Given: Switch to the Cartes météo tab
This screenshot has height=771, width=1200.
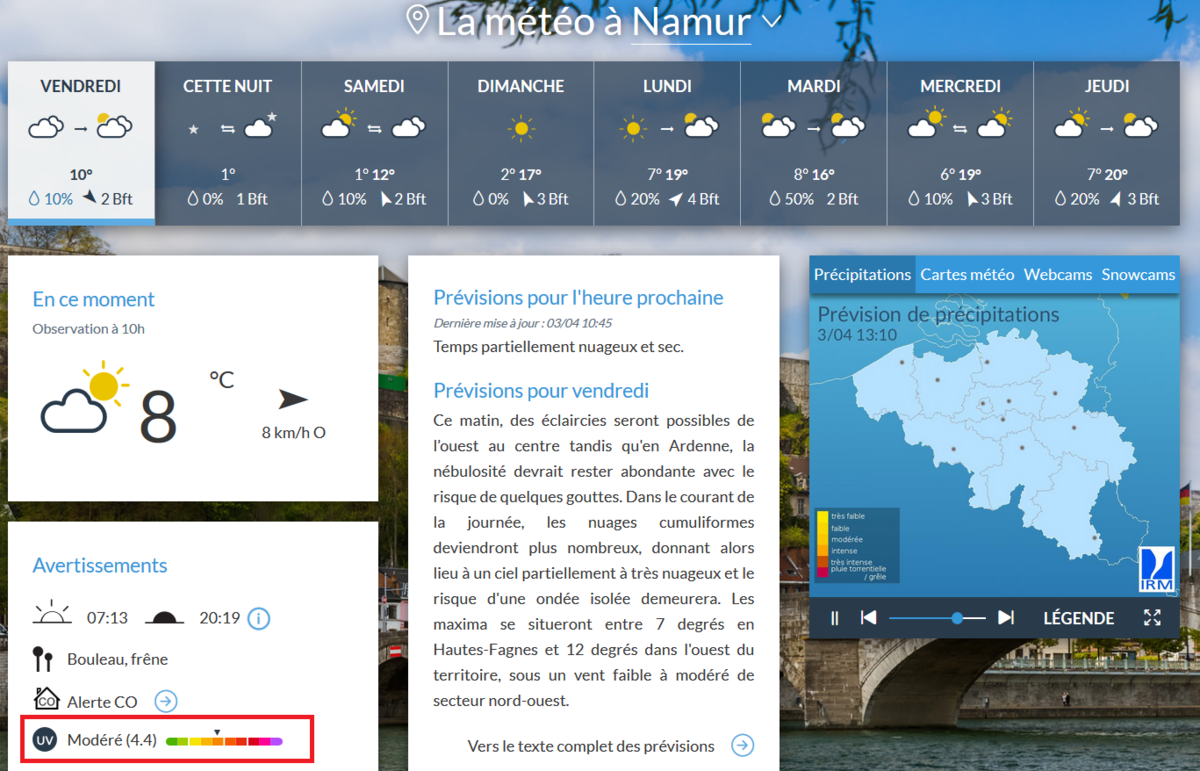Looking at the screenshot, I should point(967,274).
